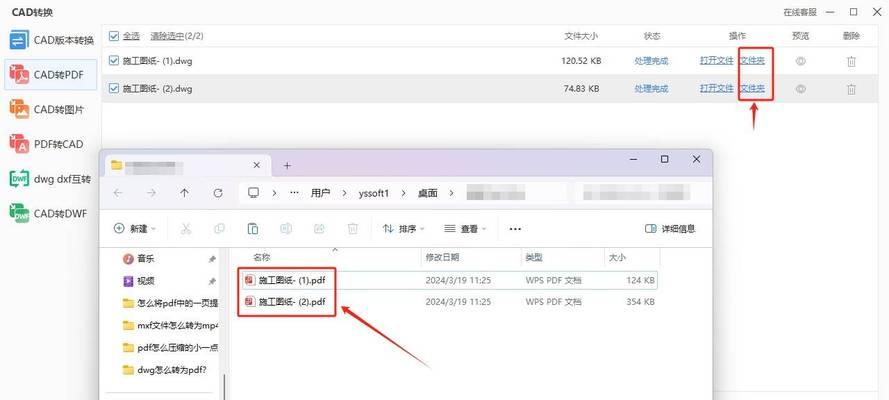Click 打开文件 for 施工图纸- (2).dwg
Viewport: 889px width, 400px height.
click(x=717, y=88)
